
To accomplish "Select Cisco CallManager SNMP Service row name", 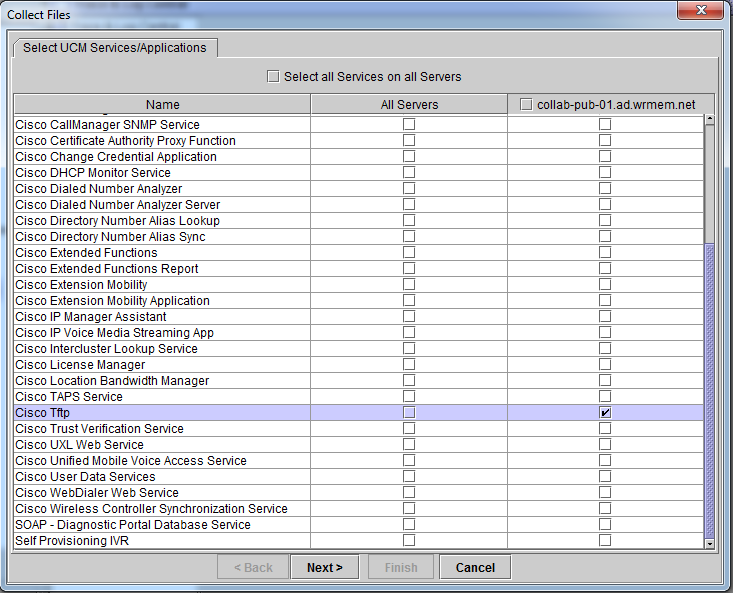I will [107, 124].
